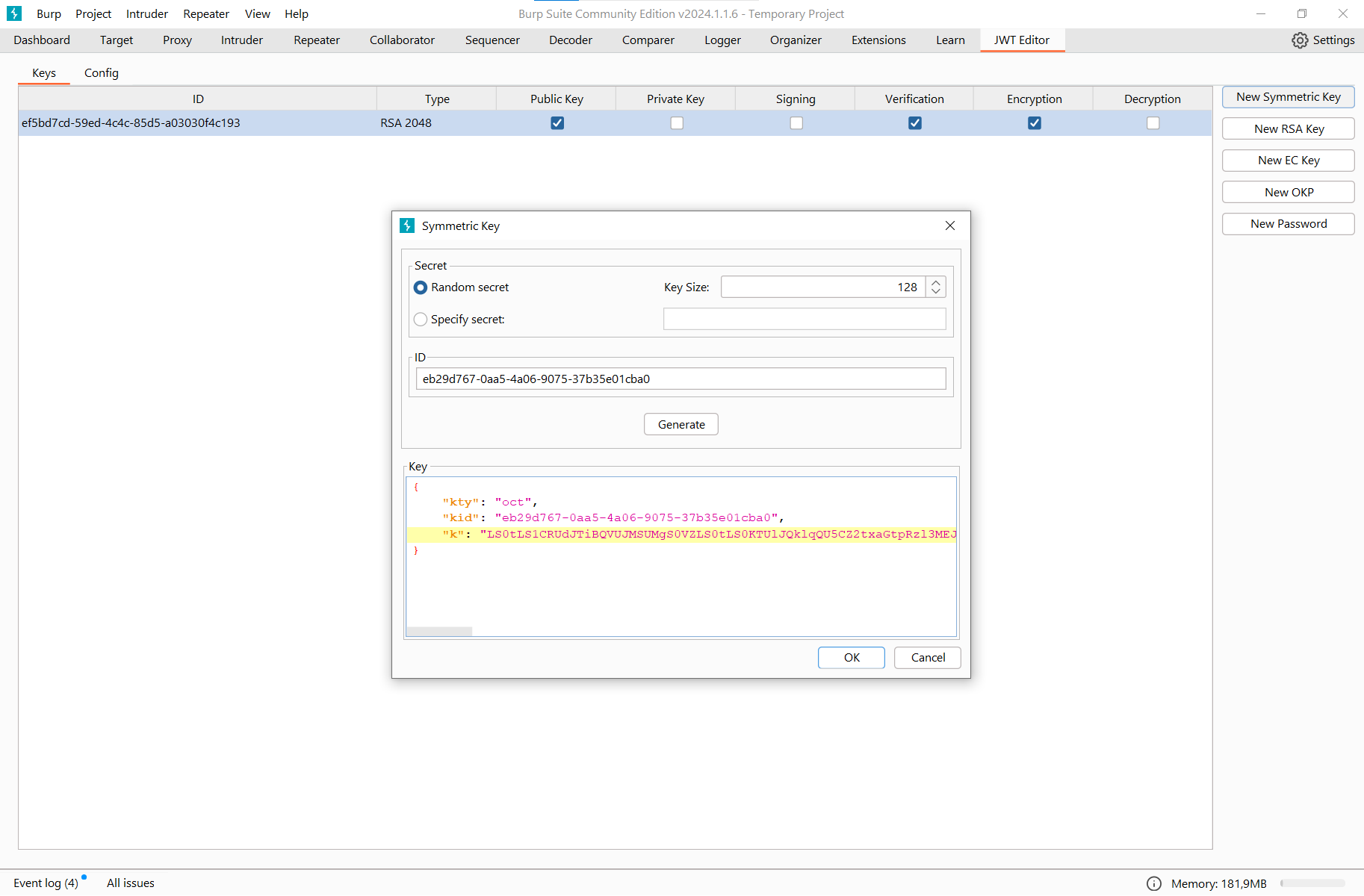1364x896 pixels.
Task: Click the New Password button
Action: click(x=1288, y=224)
